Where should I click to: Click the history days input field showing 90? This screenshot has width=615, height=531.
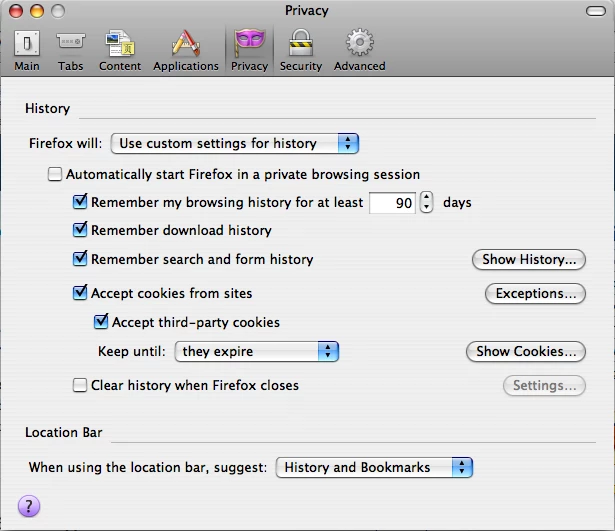pyautogui.click(x=392, y=203)
